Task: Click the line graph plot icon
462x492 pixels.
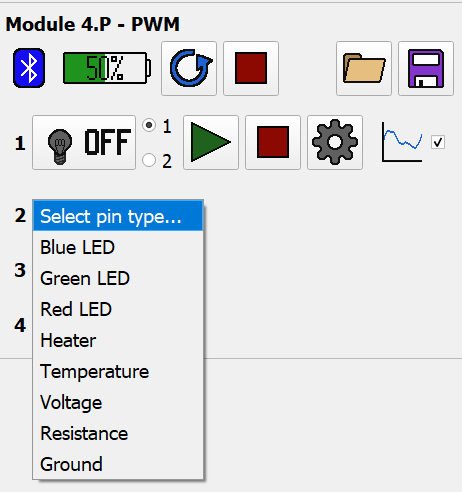Action: tap(402, 142)
